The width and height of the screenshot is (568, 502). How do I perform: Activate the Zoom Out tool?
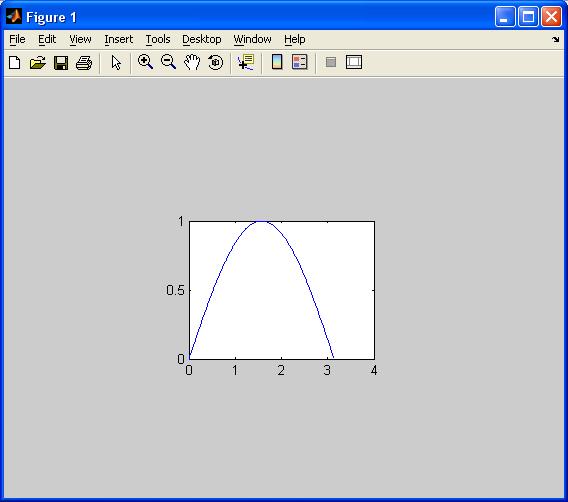[168, 62]
